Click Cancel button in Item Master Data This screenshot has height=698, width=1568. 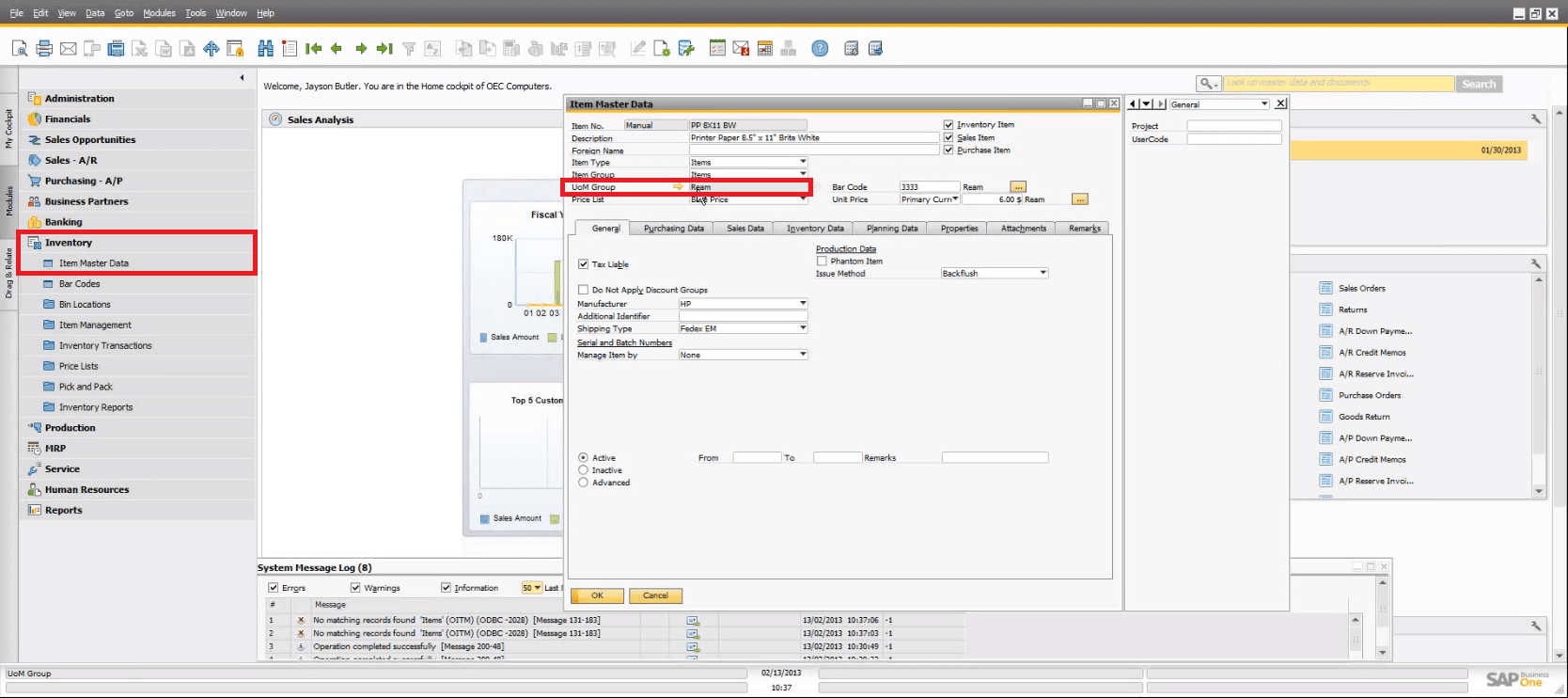(655, 595)
